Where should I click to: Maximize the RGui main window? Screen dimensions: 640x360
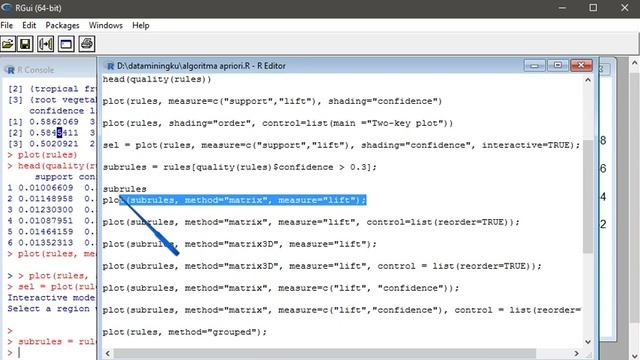tap(593, 8)
